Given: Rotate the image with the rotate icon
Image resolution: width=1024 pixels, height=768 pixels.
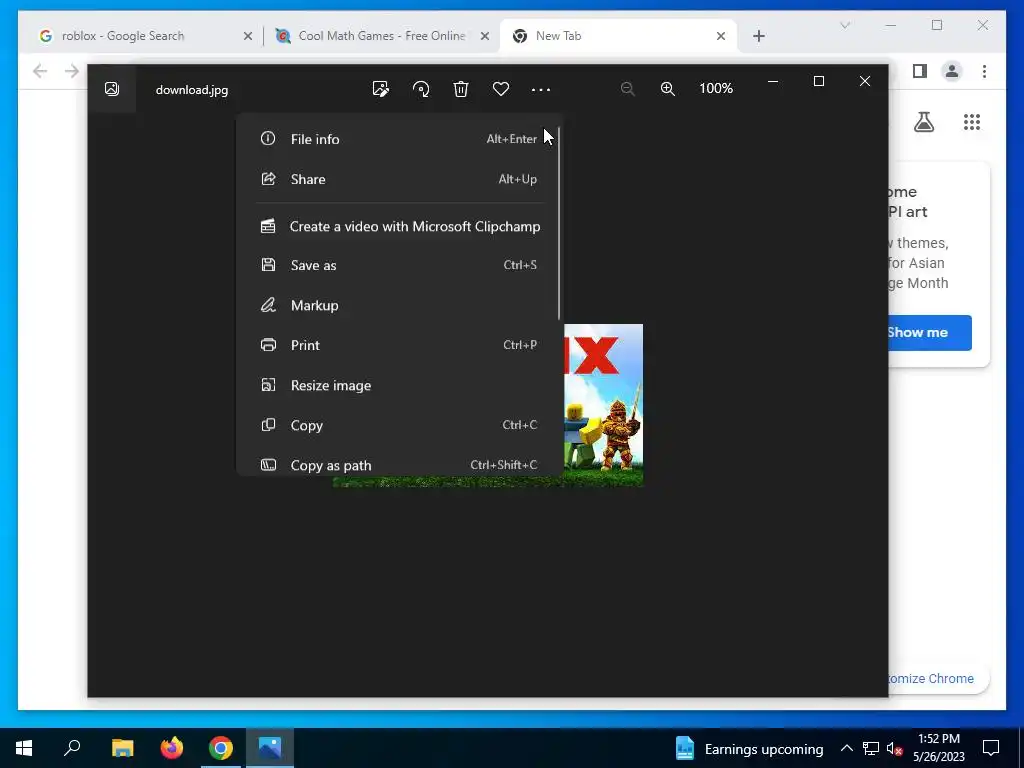Looking at the screenshot, I should click(421, 89).
